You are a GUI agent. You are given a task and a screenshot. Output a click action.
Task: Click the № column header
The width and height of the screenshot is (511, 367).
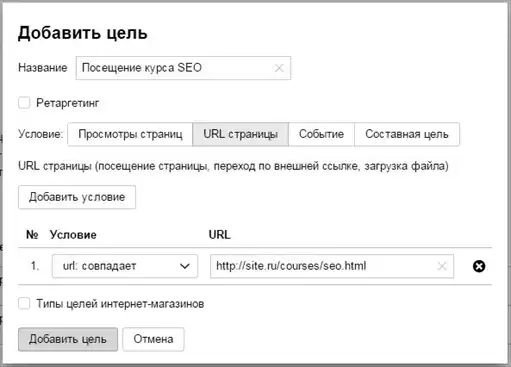32,235
